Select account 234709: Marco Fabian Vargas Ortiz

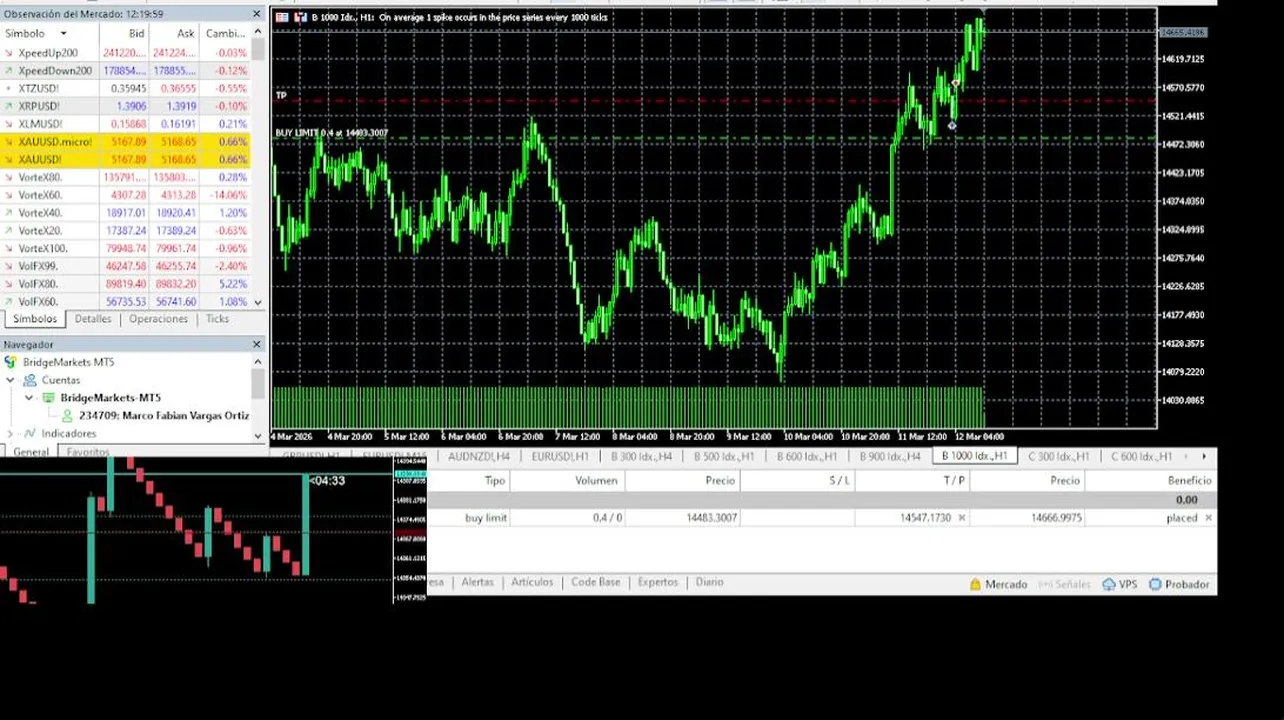164,415
